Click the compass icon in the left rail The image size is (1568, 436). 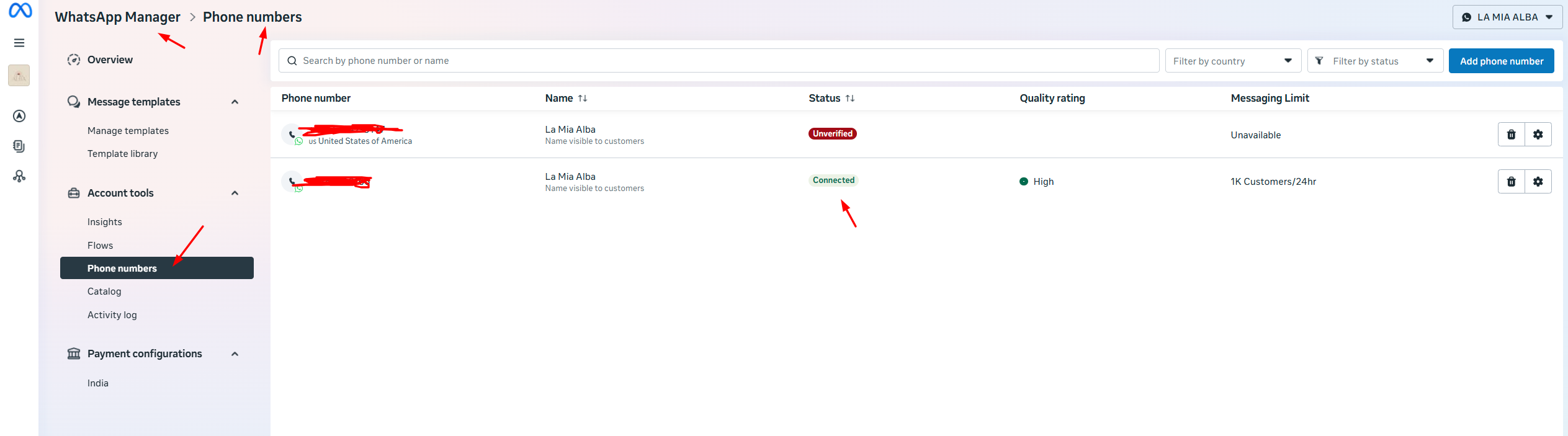click(x=19, y=116)
